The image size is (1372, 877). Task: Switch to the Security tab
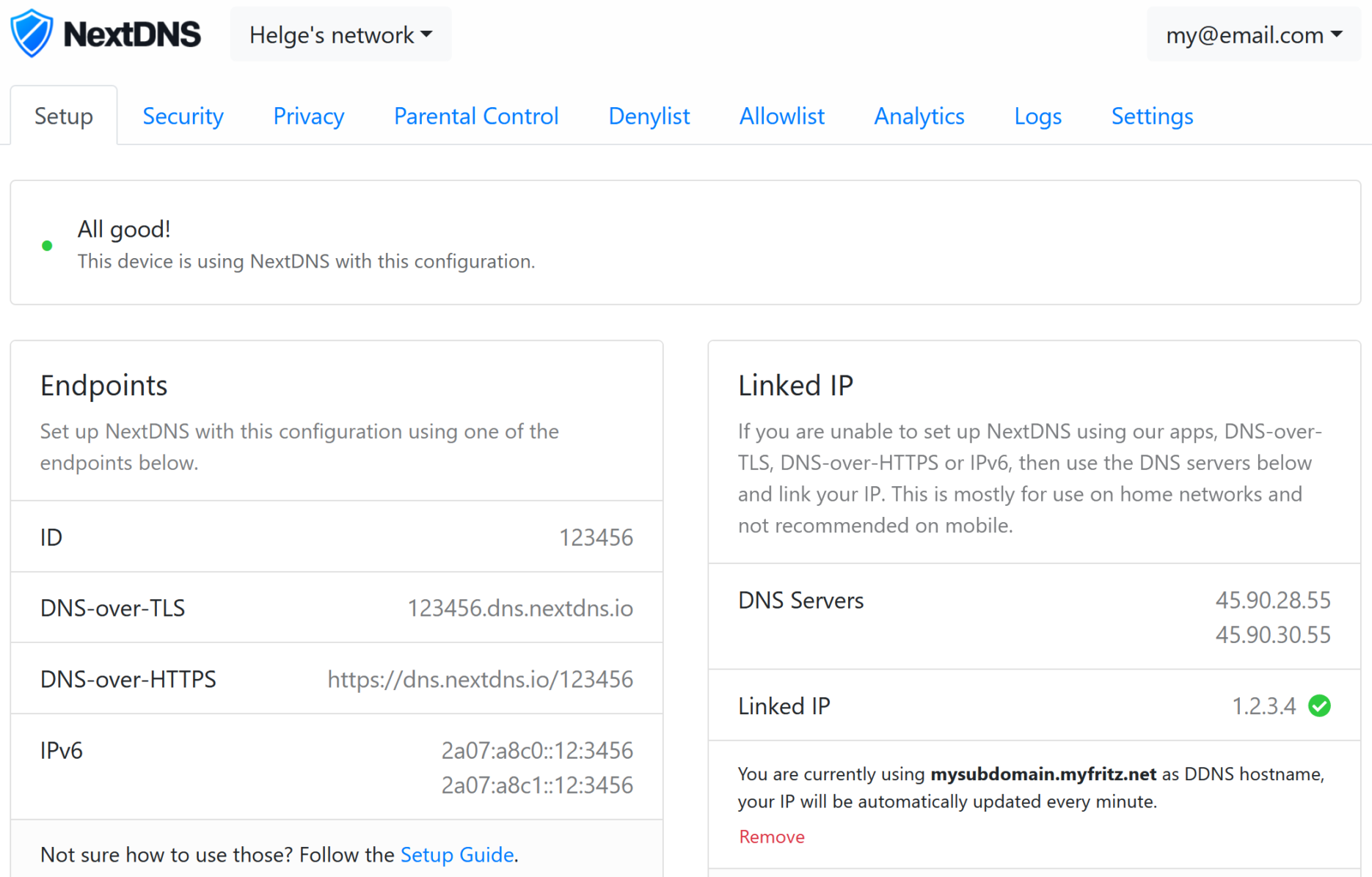tap(183, 116)
